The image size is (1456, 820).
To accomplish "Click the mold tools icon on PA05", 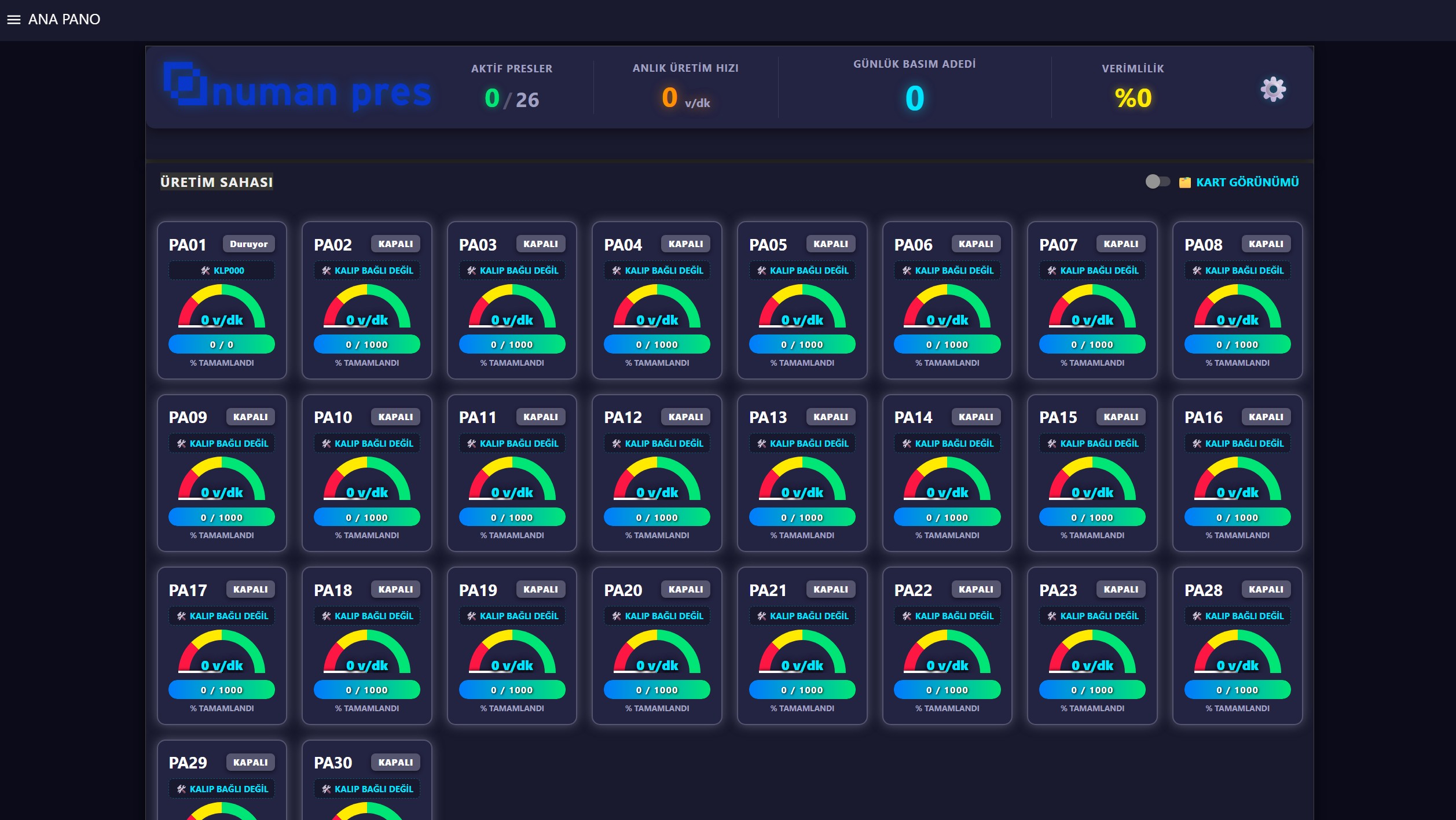I will pyautogui.click(x=761, y=271).
